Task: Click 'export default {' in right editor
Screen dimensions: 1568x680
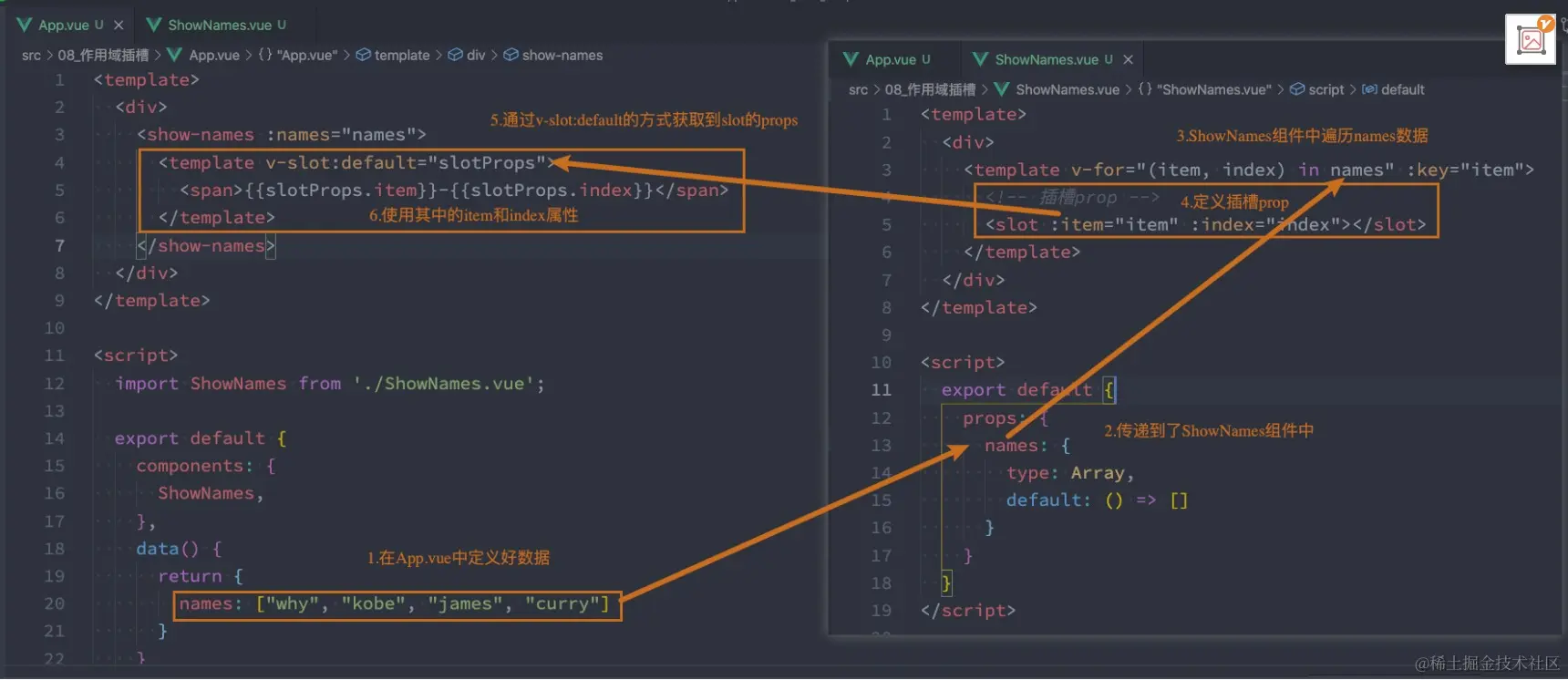Action: pos(1028,390)
